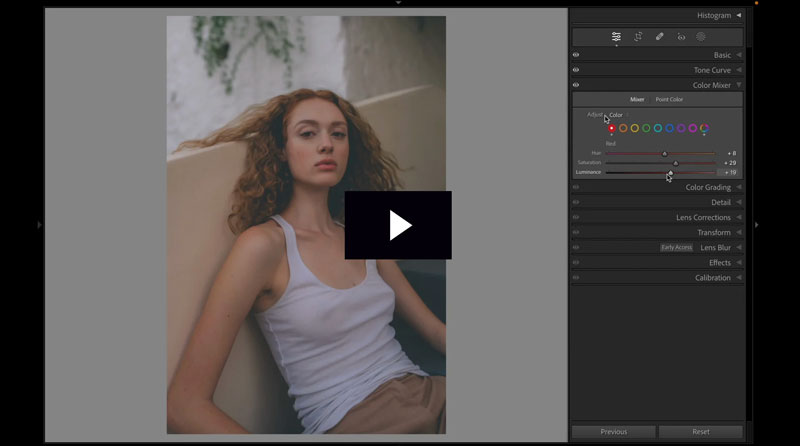Image resolution: width=800 pixels, height=446 pixels.
Task: Click the Previous button
Action: click(613, 432)
